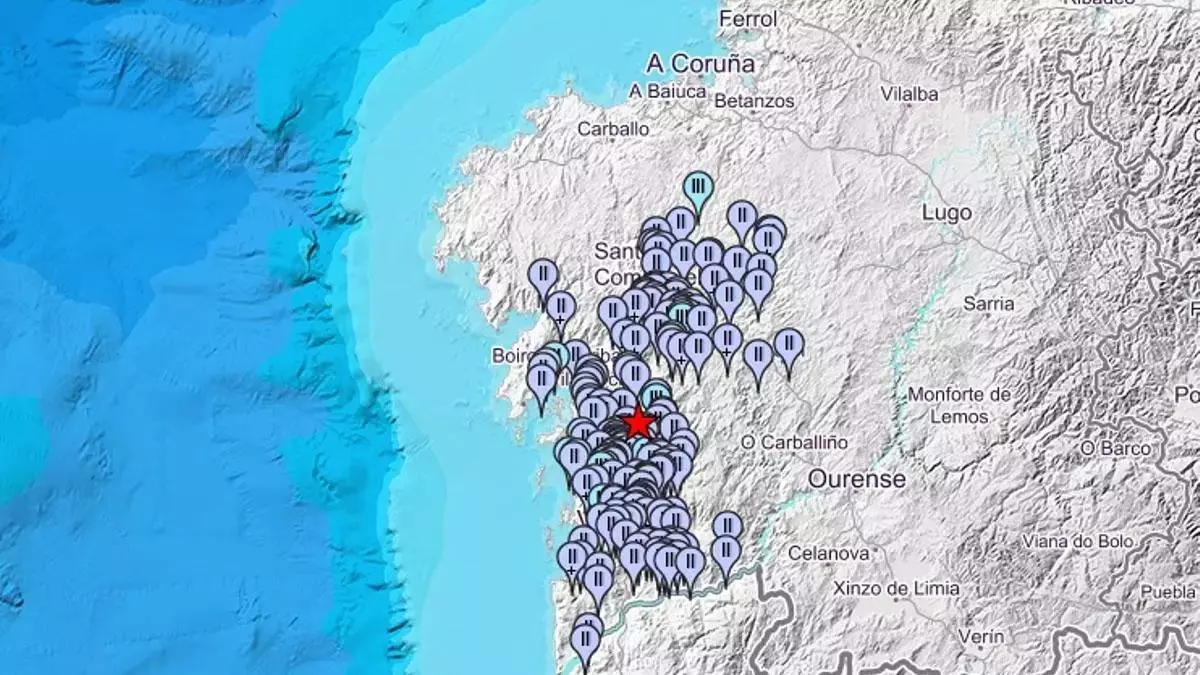
Task: Click the Betanzos town label
Action: [x=755, y=101]
